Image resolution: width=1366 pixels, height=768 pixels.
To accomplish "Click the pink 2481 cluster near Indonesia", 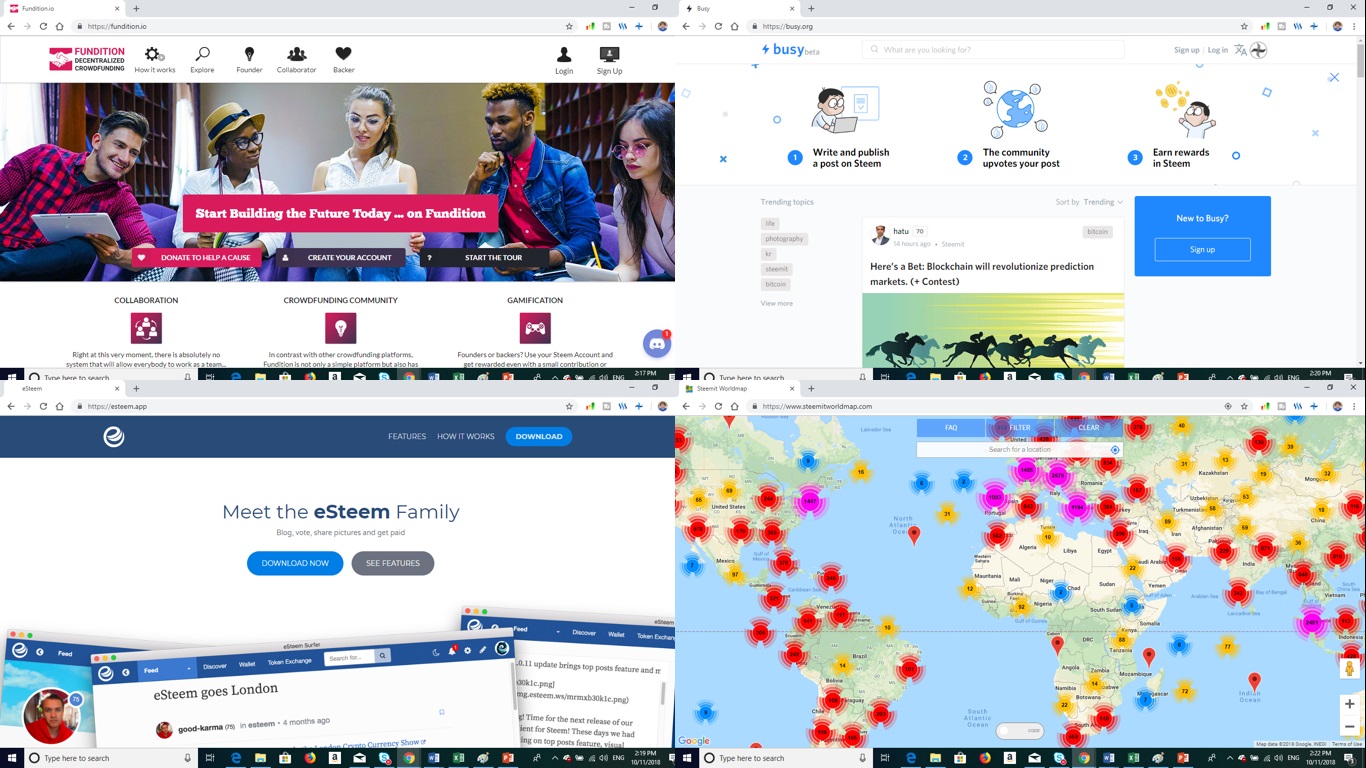I will tap(1311, 622).
